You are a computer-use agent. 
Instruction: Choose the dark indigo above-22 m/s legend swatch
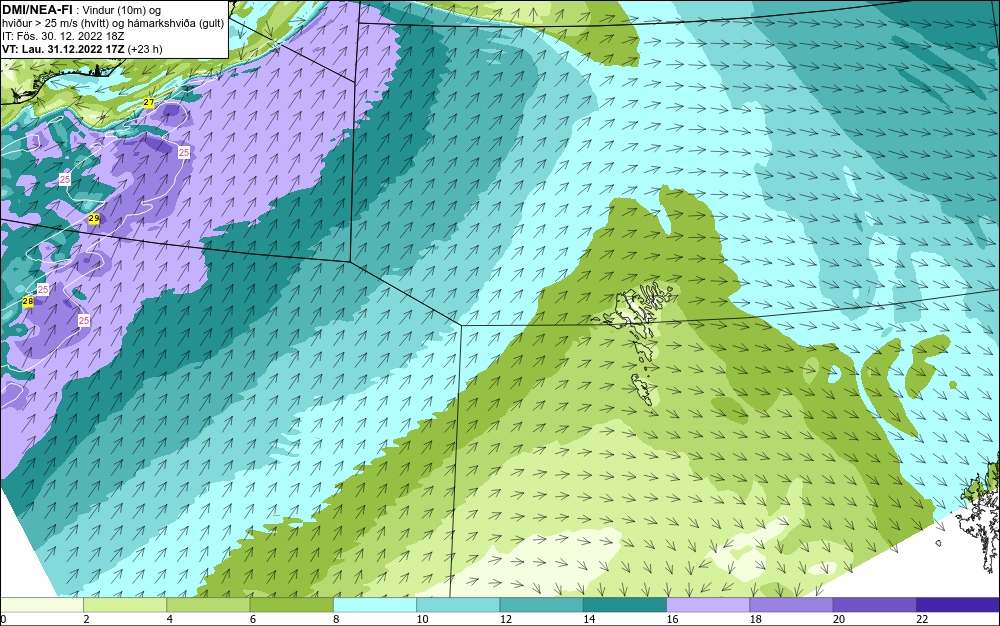click(x=957, y=605)
